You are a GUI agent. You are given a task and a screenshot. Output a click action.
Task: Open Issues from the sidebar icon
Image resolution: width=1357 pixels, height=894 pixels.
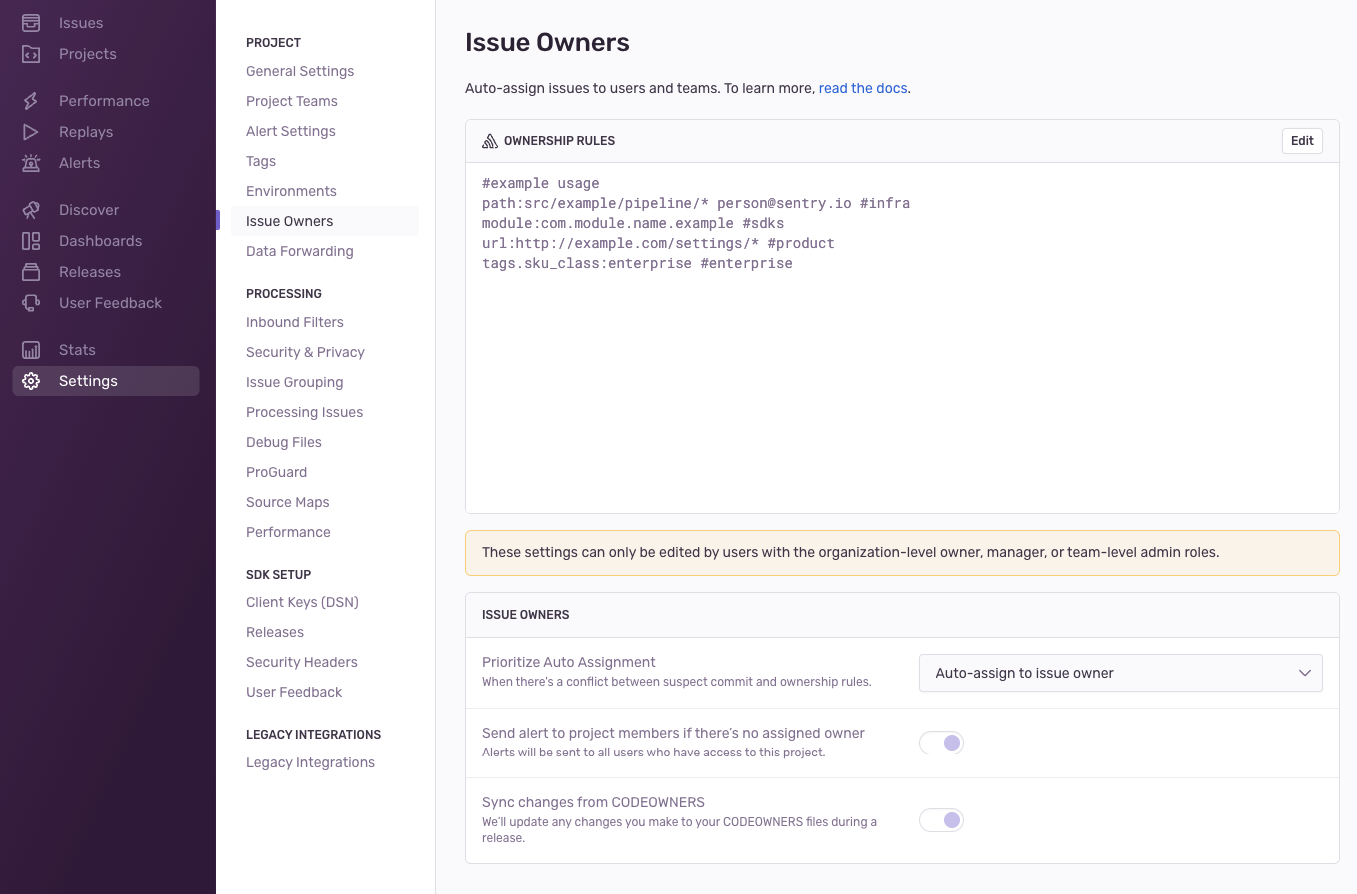[x=31, y=22]
